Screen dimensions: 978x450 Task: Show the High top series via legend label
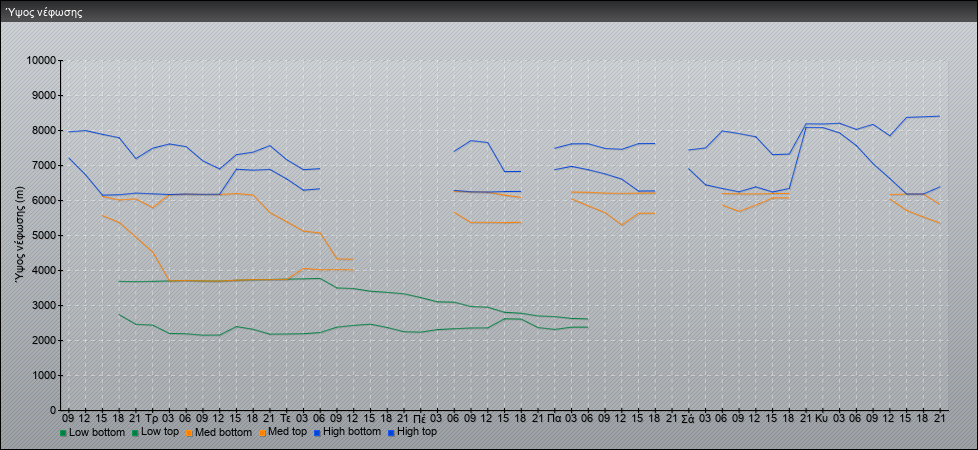click(416, 432)
